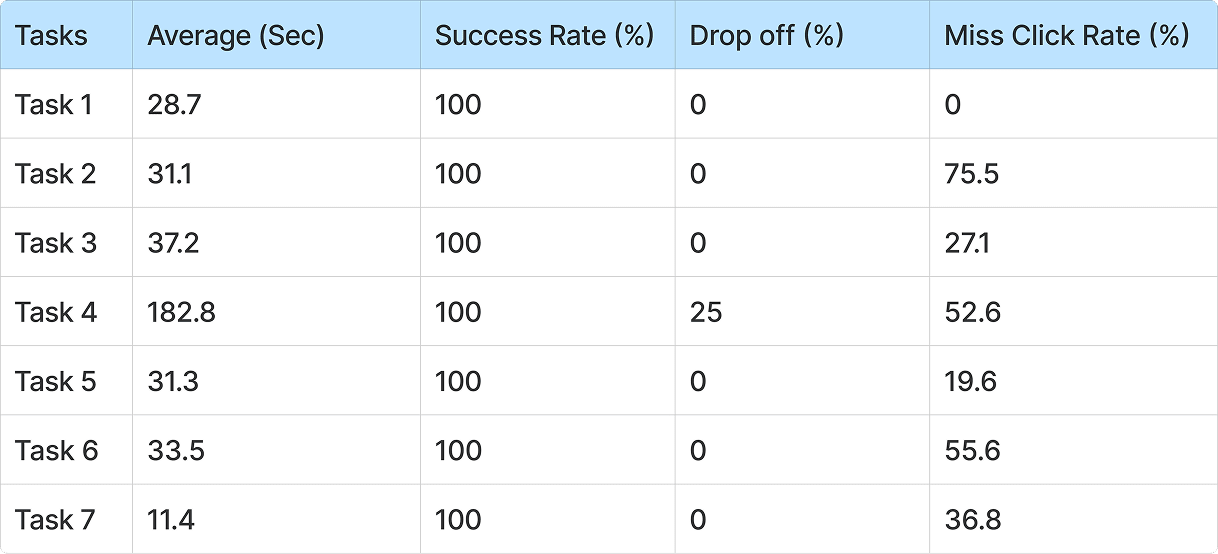The image size is (1218, 554).
Task: Select the Task 1 row label
Action: pyautogui.click(x=54, y=104)
